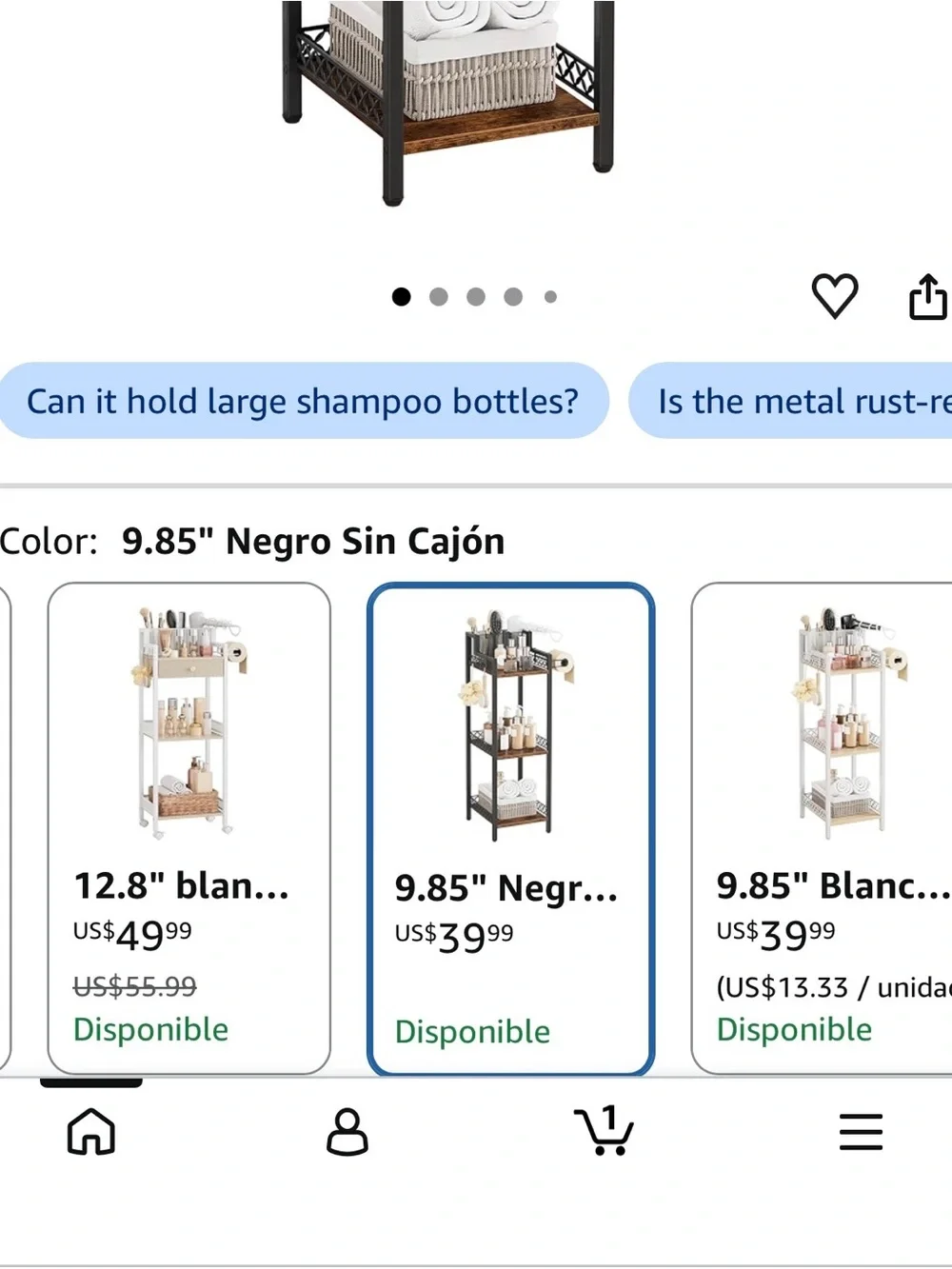This screenshot has height=1269, width=952.
Task: Go to first image carousel dot
Action: [x=402, y=297]
